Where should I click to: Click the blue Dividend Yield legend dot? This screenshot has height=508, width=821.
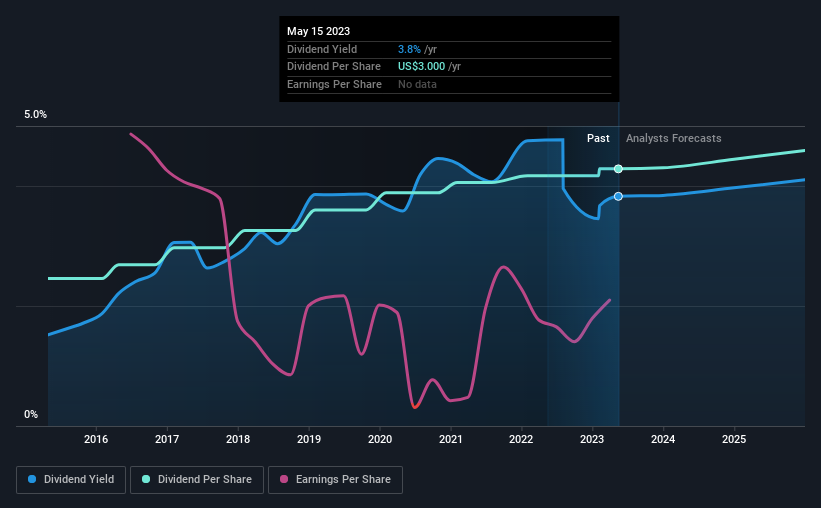(x=32, y=479)
